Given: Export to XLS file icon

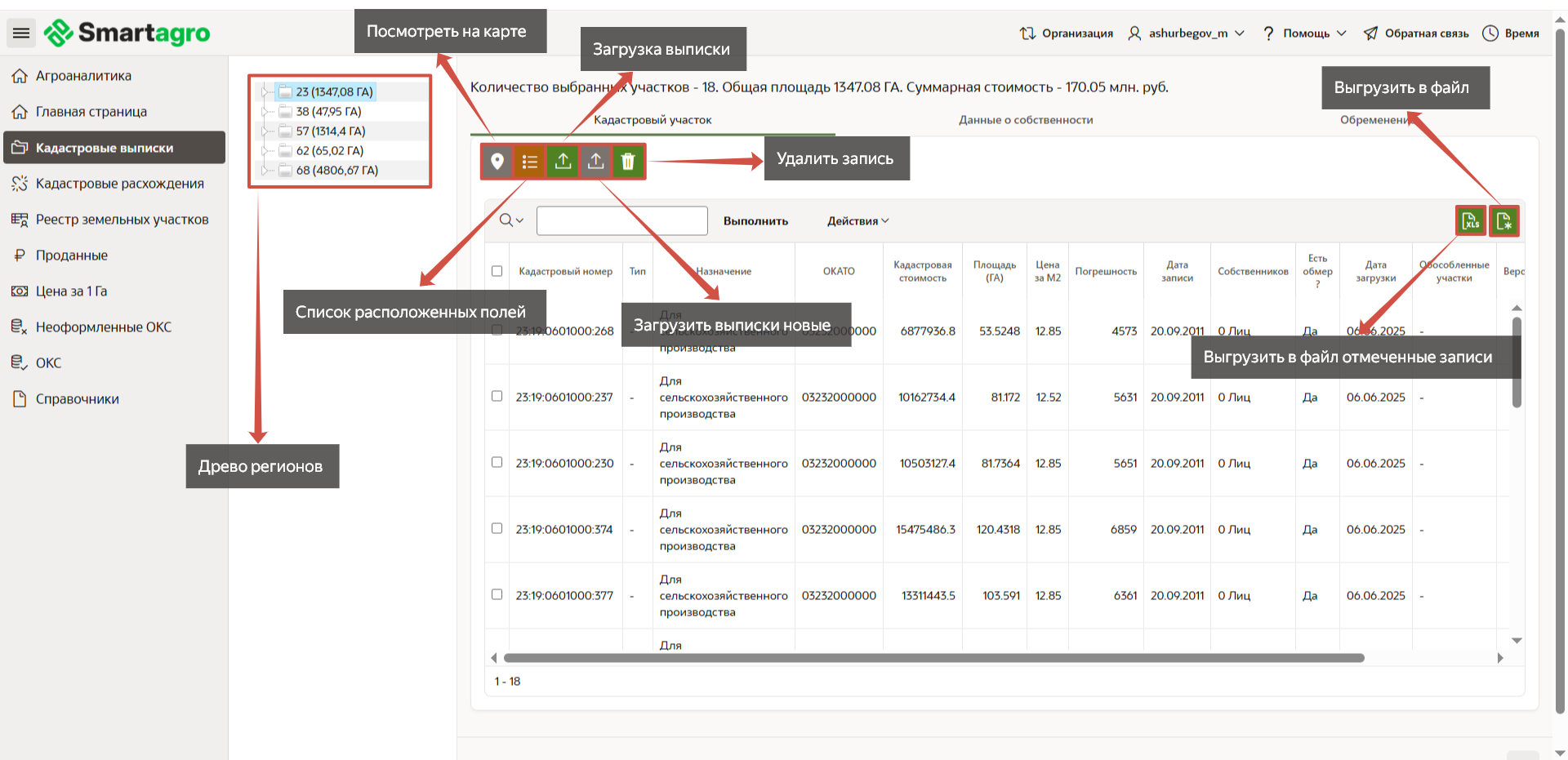Looking at the screenshot, I should point(1471,221).
